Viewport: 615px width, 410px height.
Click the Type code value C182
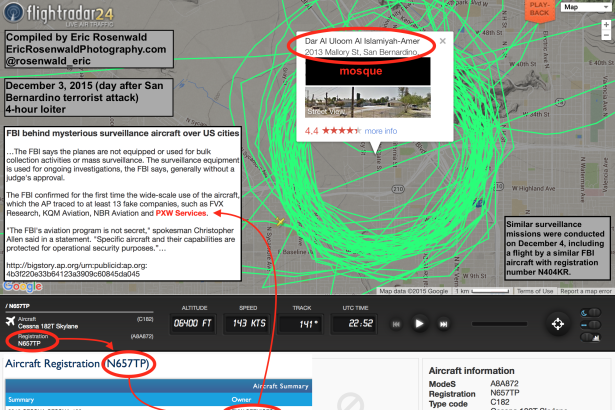(x=500, y=403)
